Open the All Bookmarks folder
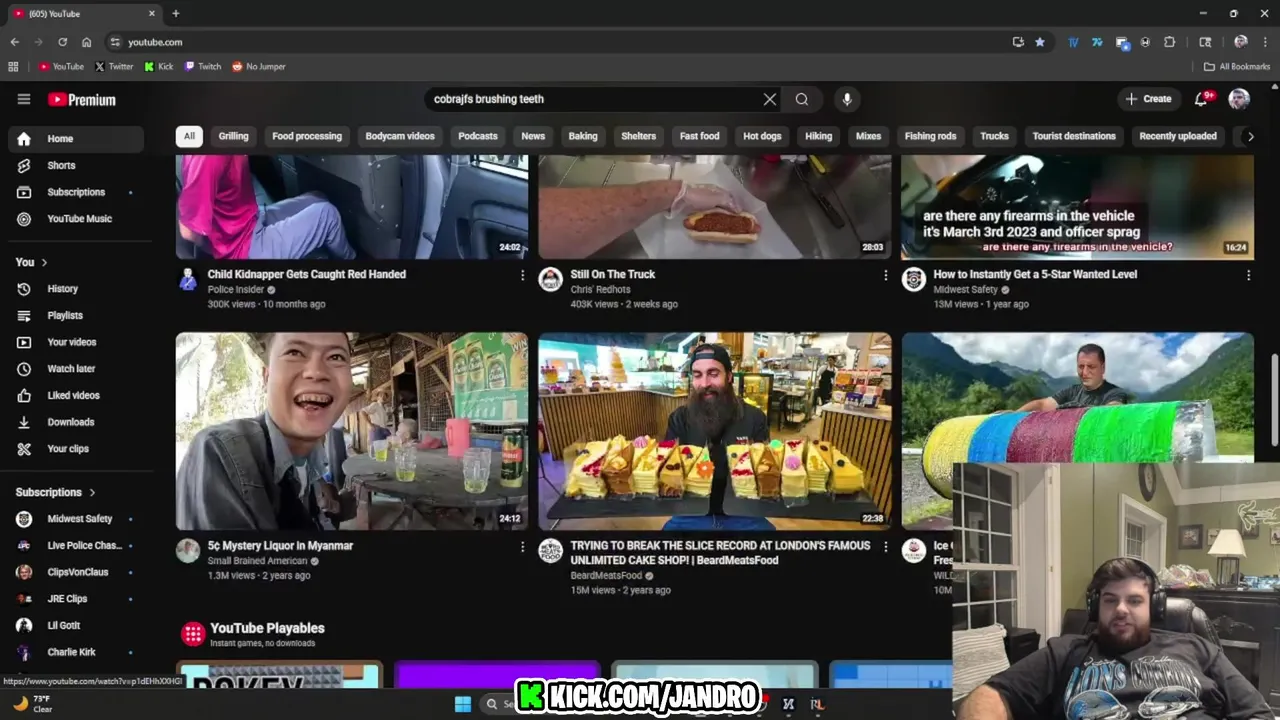 pyautogui.click(x=1237, y=67)
